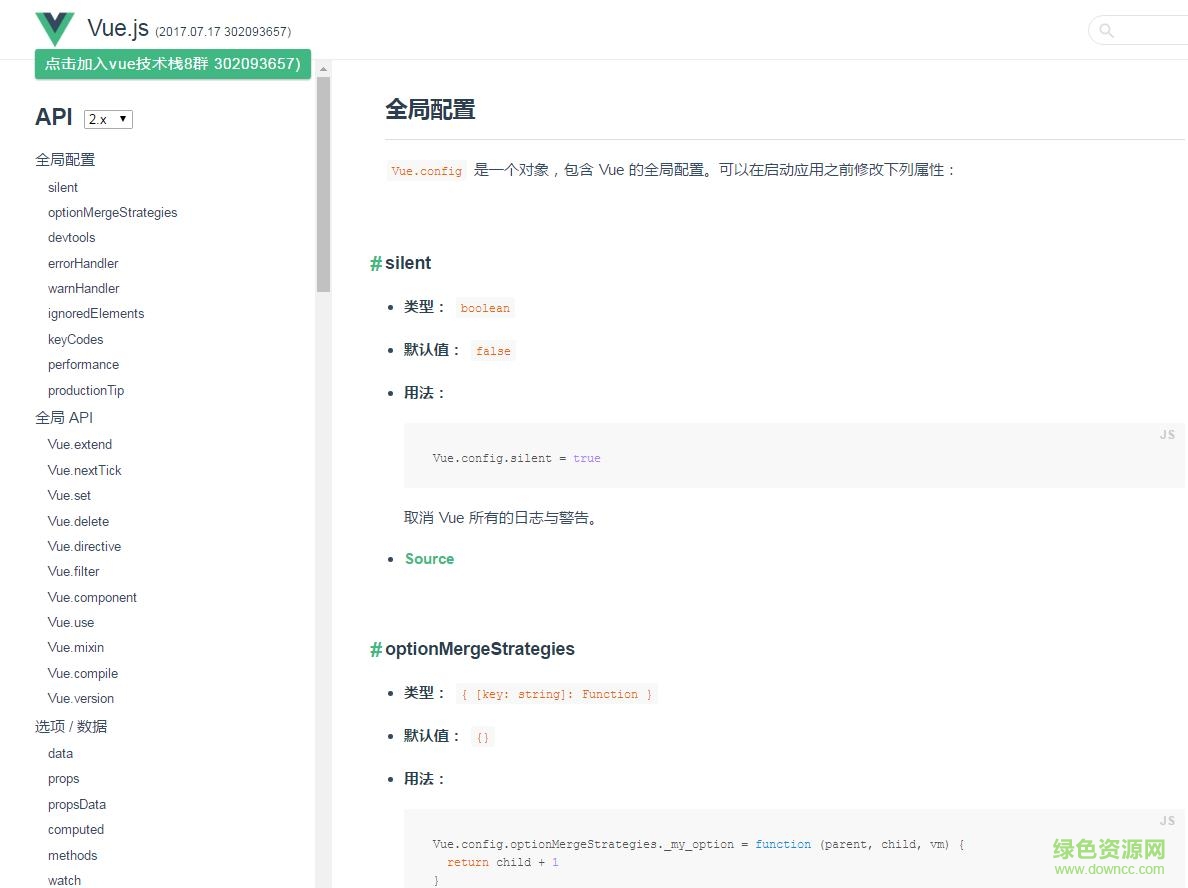Select the 全局 API section header
Screen dimensions: 1188x888
pyautogui.click(x=64, y=417)
